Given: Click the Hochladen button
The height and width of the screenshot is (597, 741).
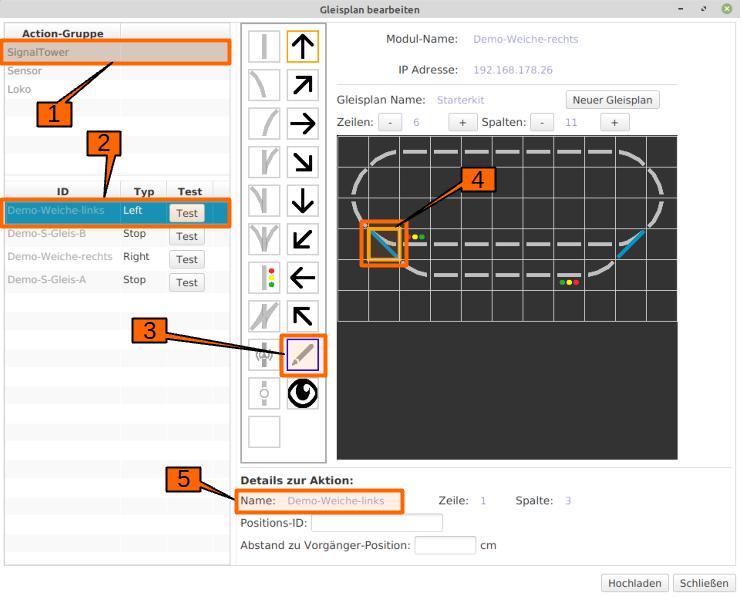Looking at the screenshot, I should click(x=634, y=583).
